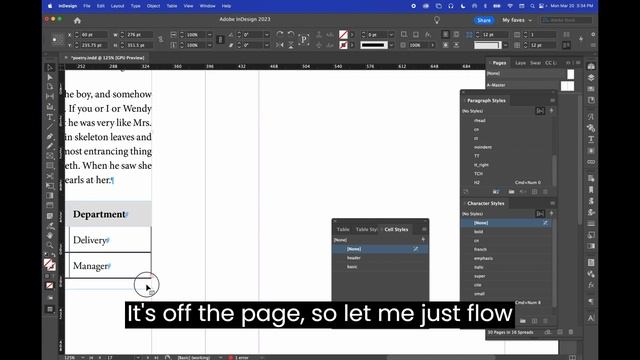The width and height of the screenshot is (640, 360).
Task: Click the Create new style plus in Paragraph Styles
Action: 551,111
